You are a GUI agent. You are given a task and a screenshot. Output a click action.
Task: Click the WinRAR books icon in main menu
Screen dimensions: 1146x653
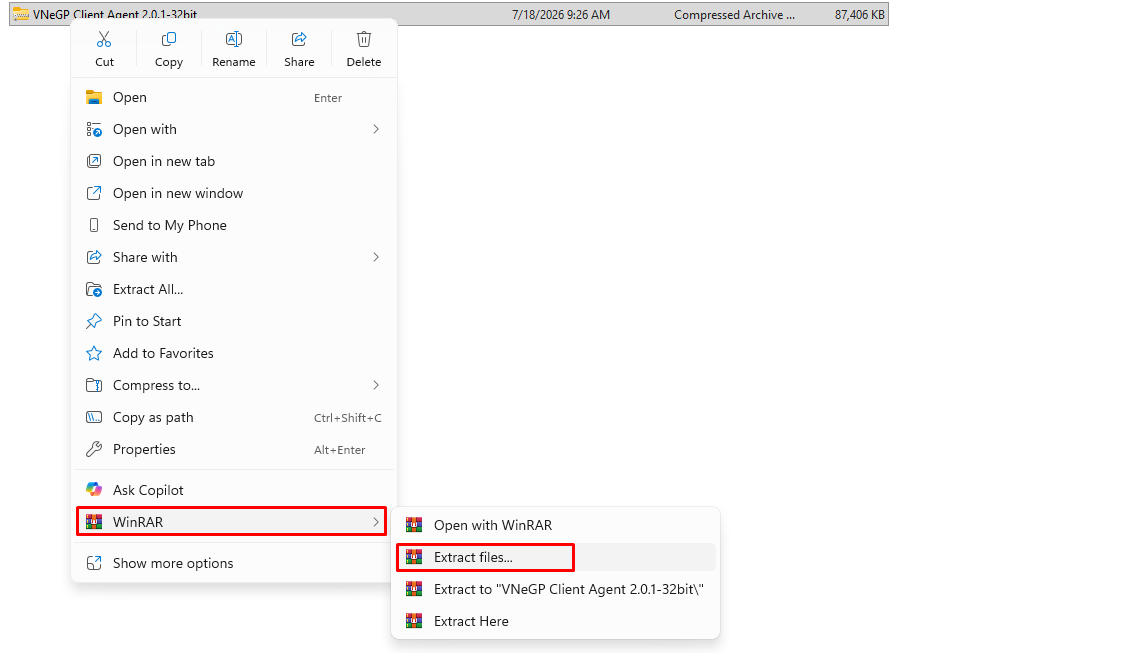[94, 522]
